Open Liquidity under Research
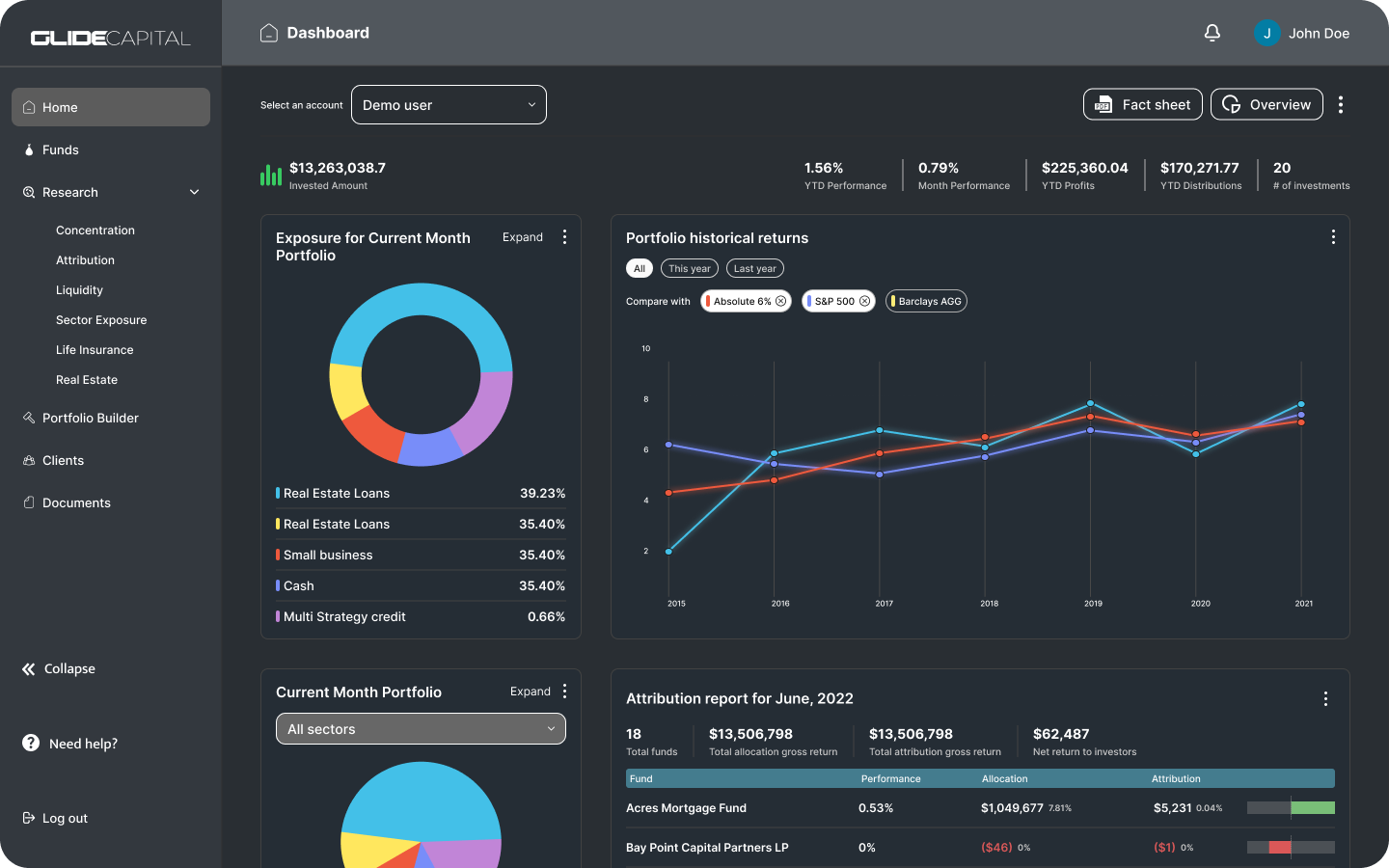This screenshot has height=868, width=1389. click(x=79, y=290)
